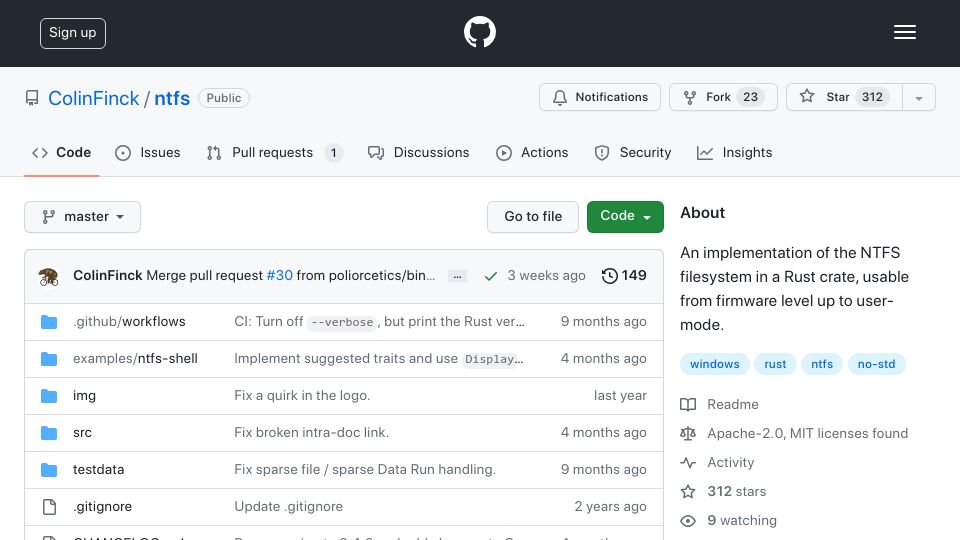This screenshot has height=540, width=960.
Task: Open the Actions tab
Action: (x=532, y=152)
